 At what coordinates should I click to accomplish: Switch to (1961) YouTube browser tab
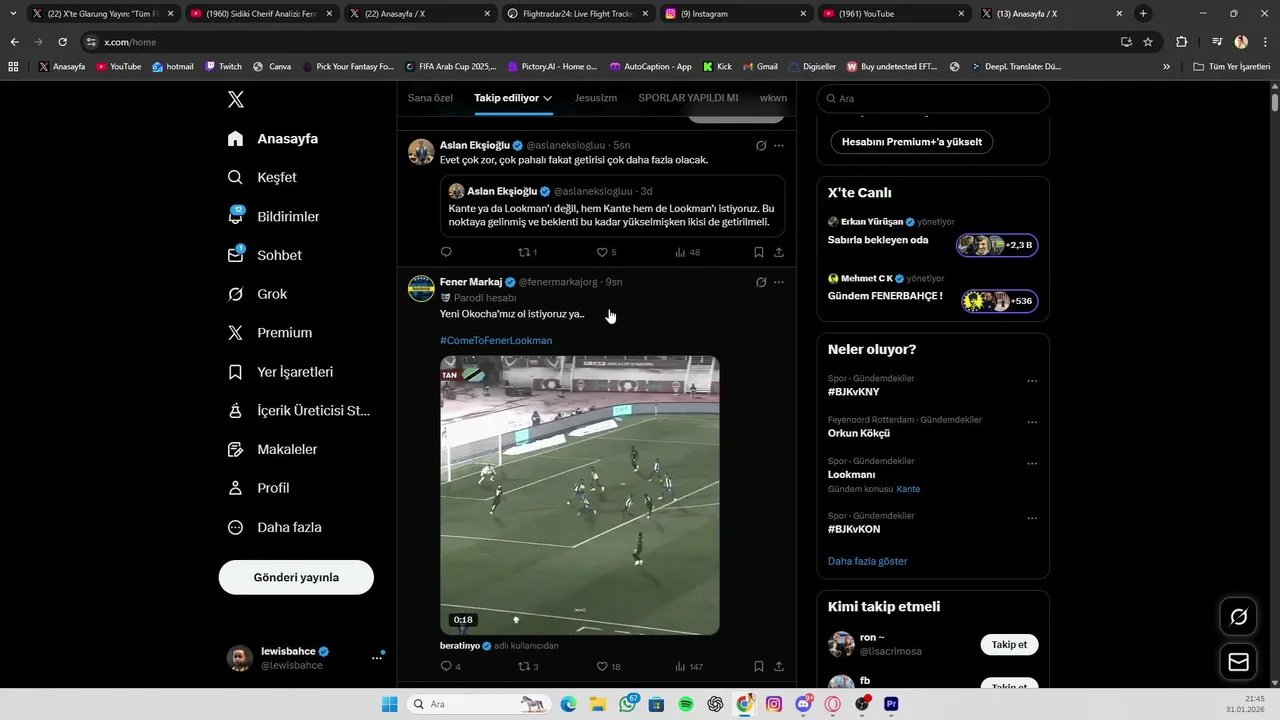pyautogui.click(x=893, y=14)
